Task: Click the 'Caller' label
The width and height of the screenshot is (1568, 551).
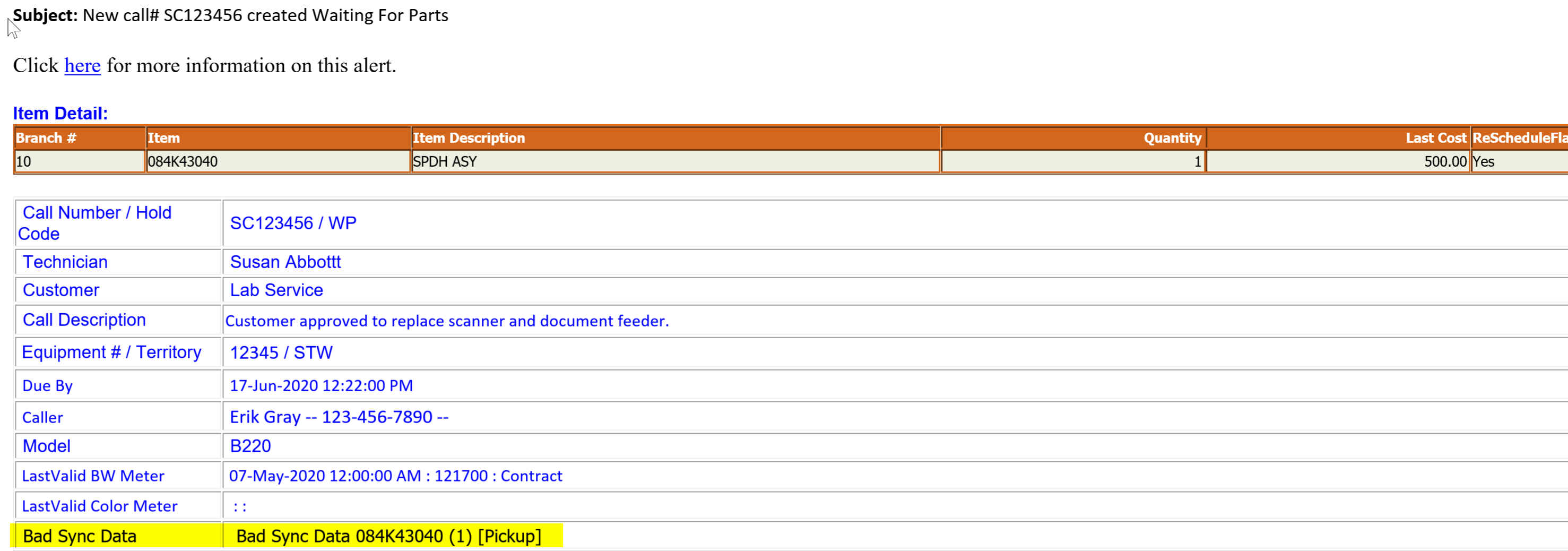Action: point(42,417)
